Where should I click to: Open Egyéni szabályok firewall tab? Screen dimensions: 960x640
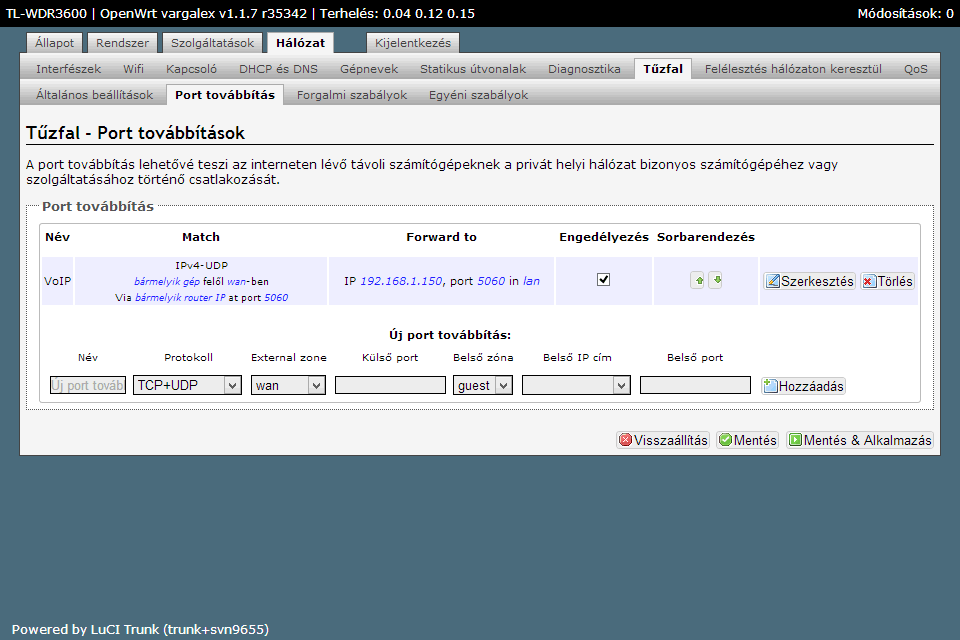478,95
